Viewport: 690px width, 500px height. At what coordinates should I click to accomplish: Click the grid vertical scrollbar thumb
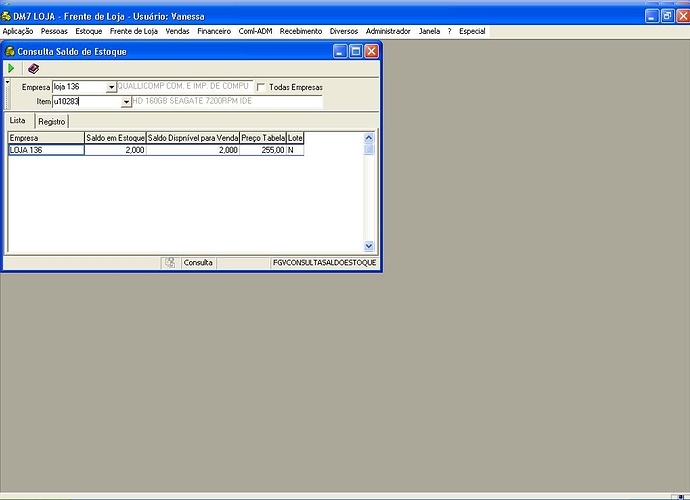(x=369, y=149)
